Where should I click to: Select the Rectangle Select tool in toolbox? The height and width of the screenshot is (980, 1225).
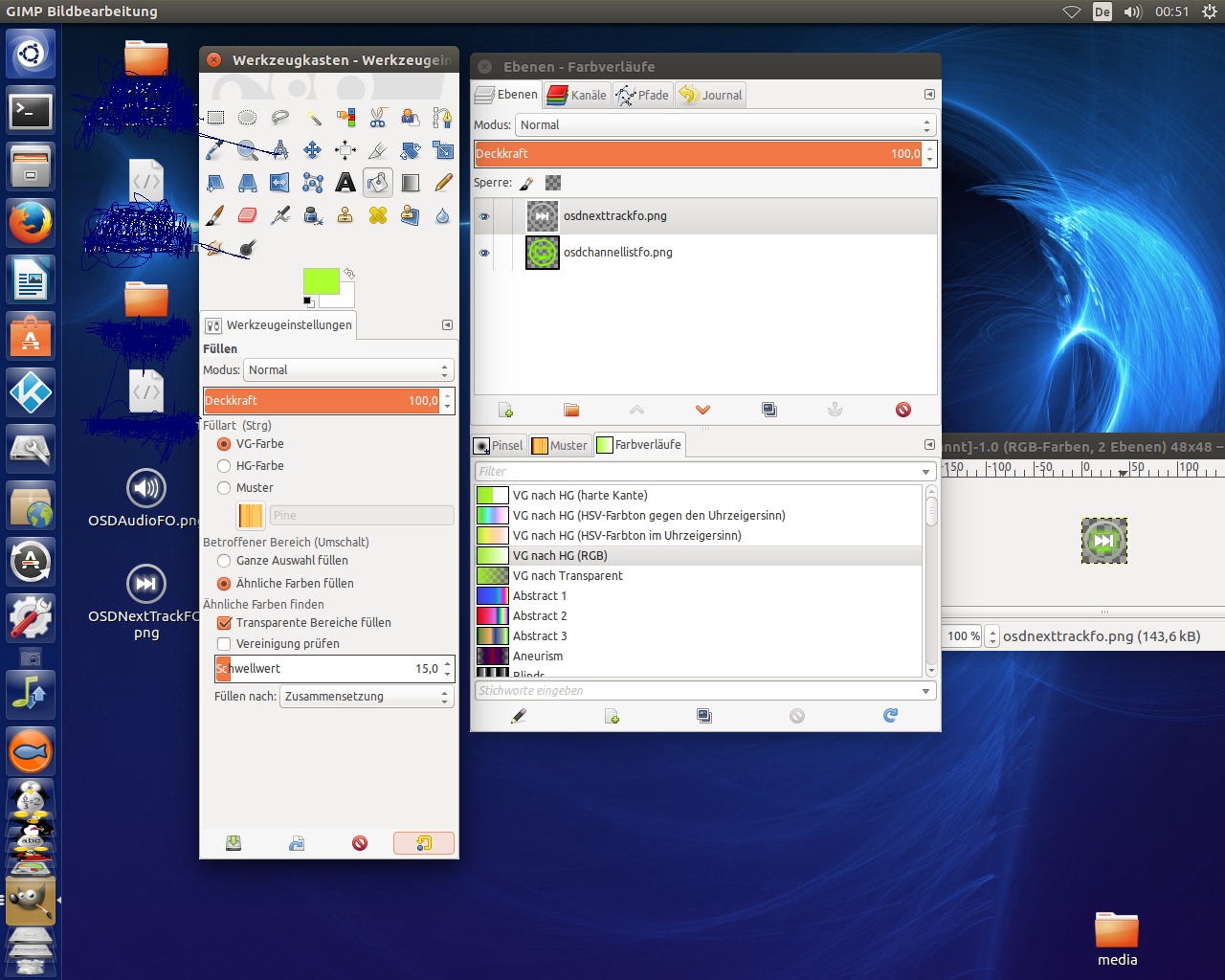215,118
